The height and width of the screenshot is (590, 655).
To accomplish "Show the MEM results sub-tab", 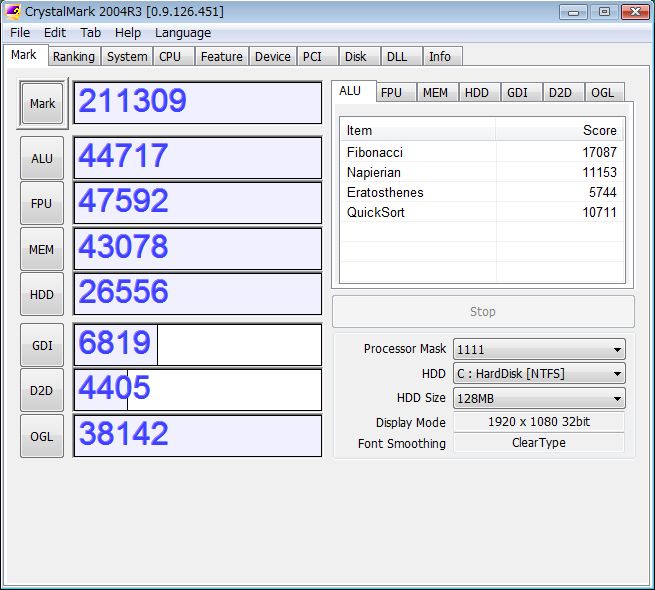I will point(437,92).
